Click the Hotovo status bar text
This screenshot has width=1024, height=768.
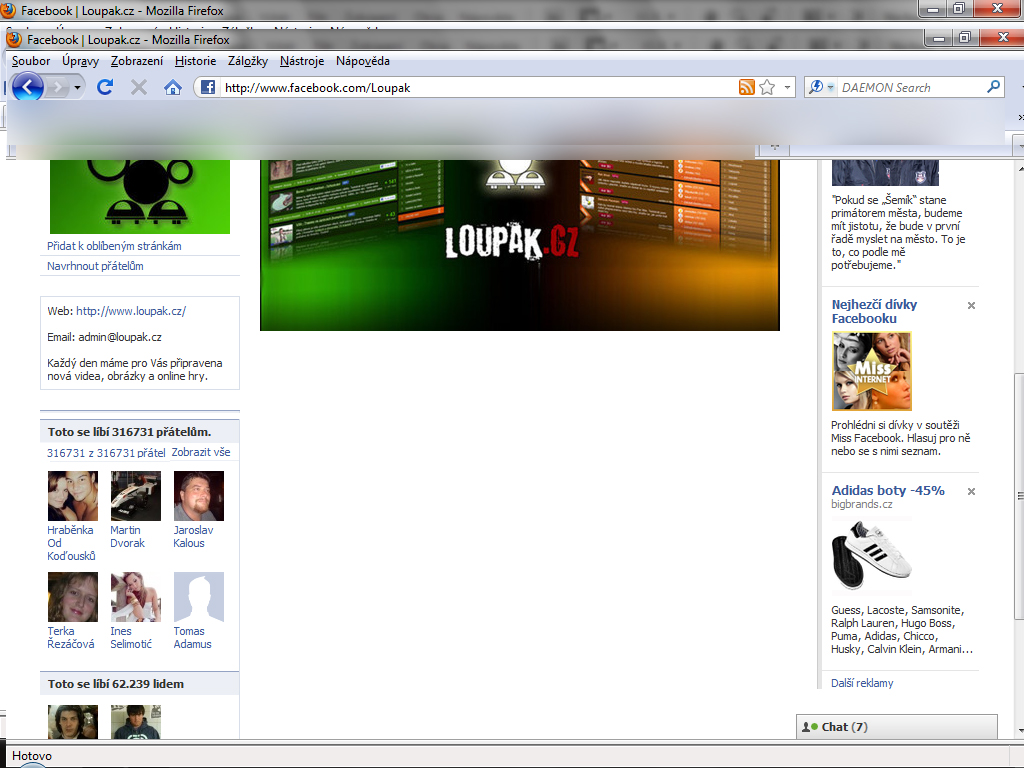(x=32, y=756)
